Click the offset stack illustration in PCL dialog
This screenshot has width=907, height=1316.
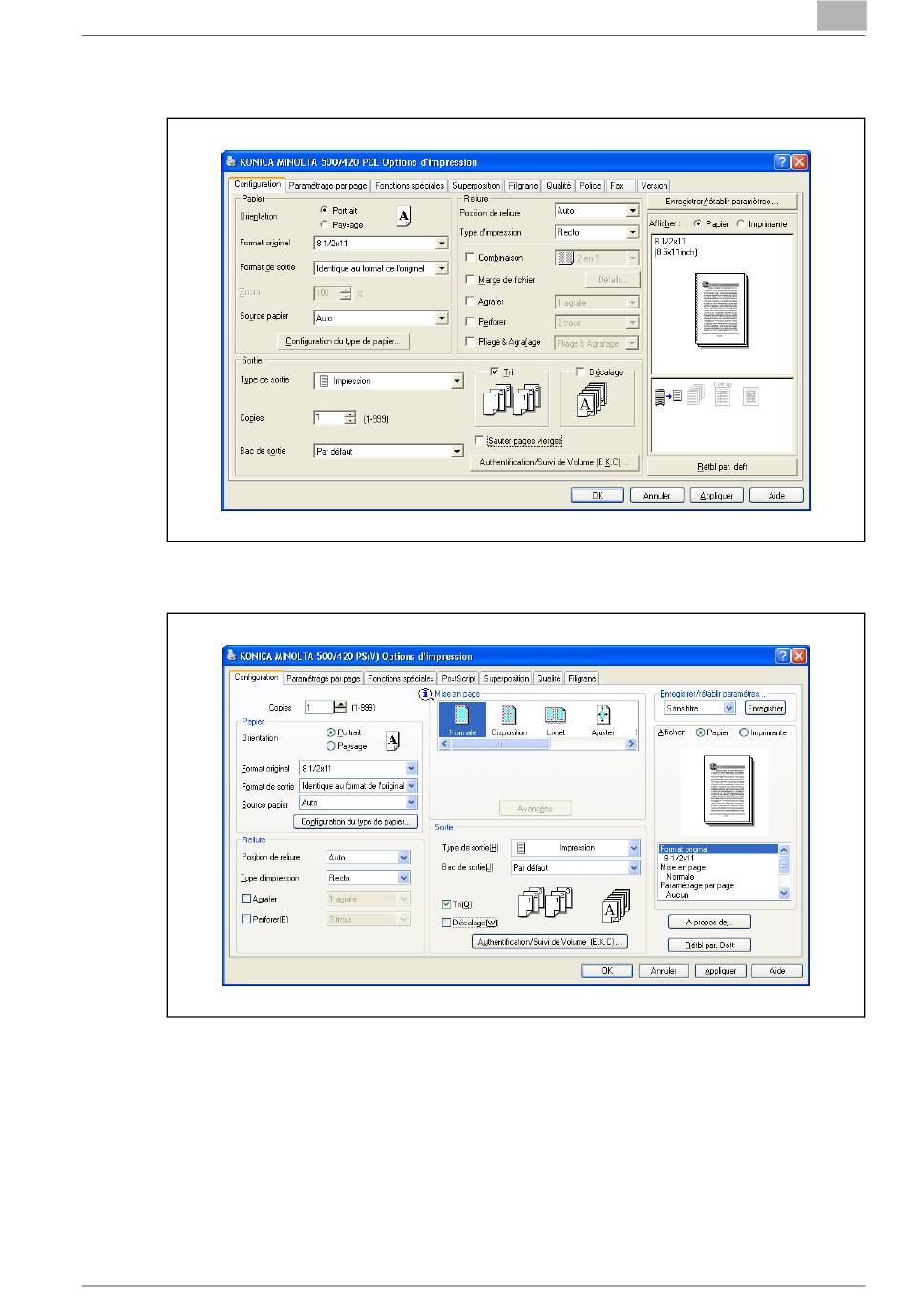pos(592,401)
